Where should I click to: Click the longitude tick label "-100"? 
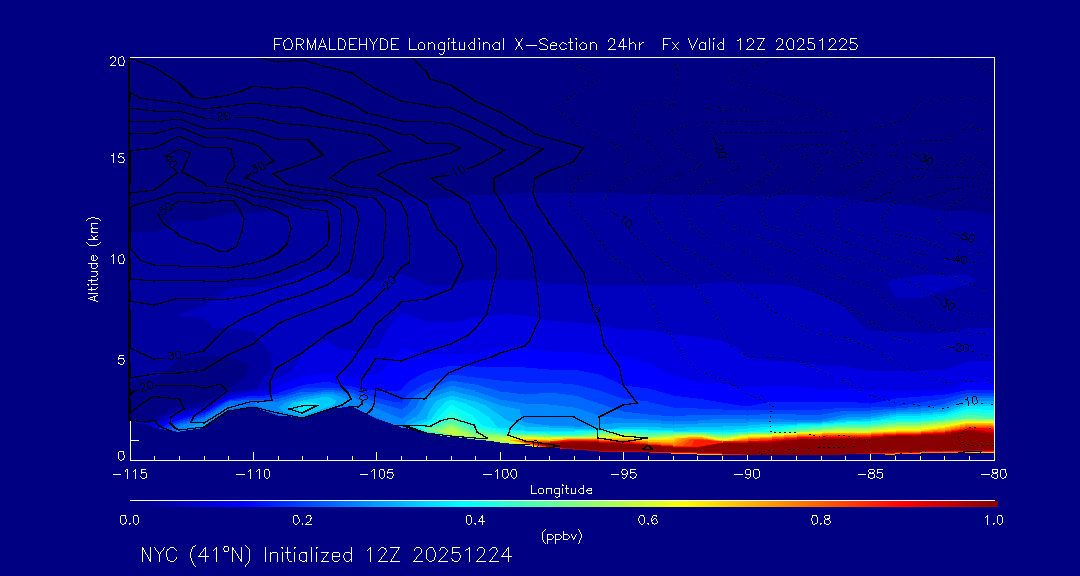tap(500, 475)
